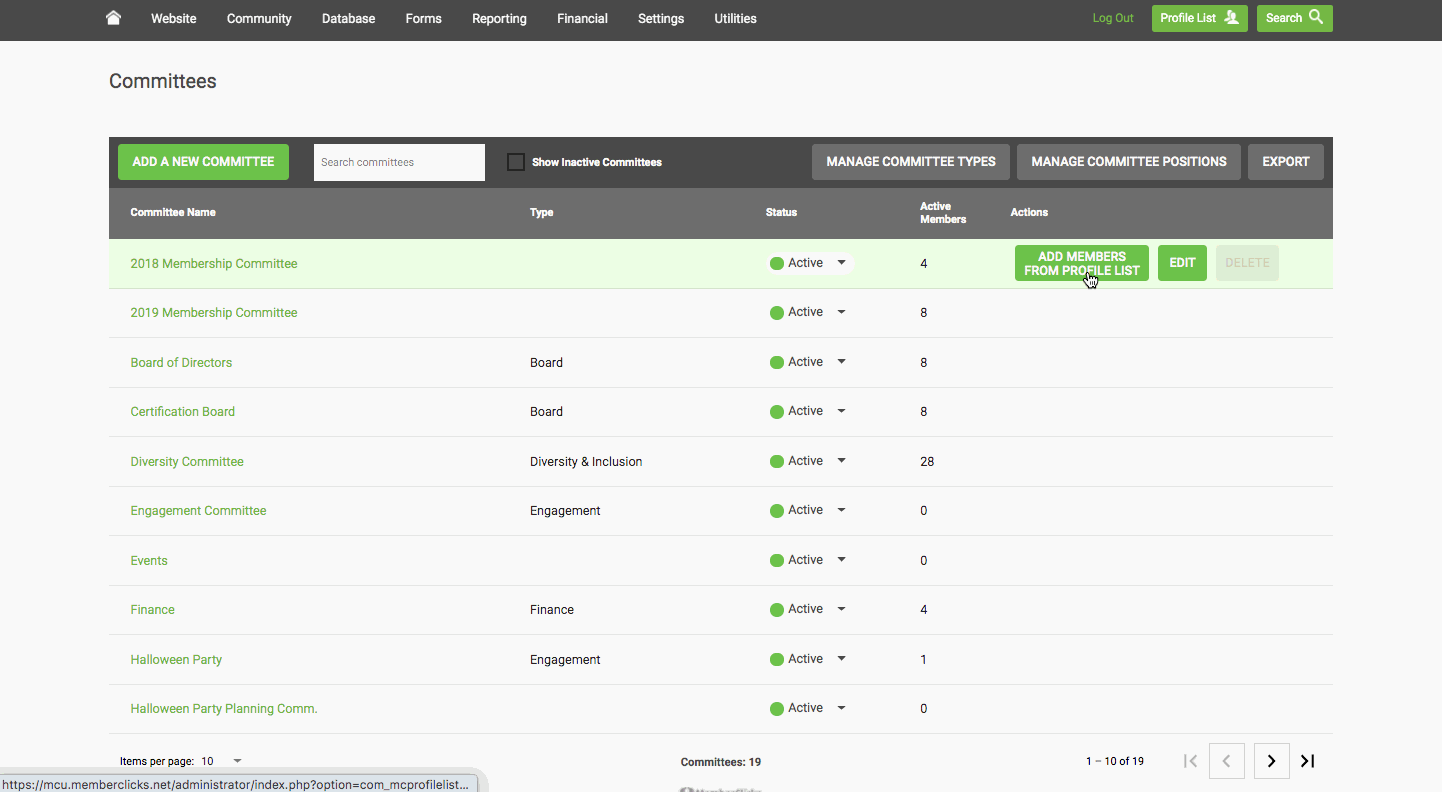The image size is (1442, 792).
Task: Open the Finance committee link
Action: click(x=152, y=610)
